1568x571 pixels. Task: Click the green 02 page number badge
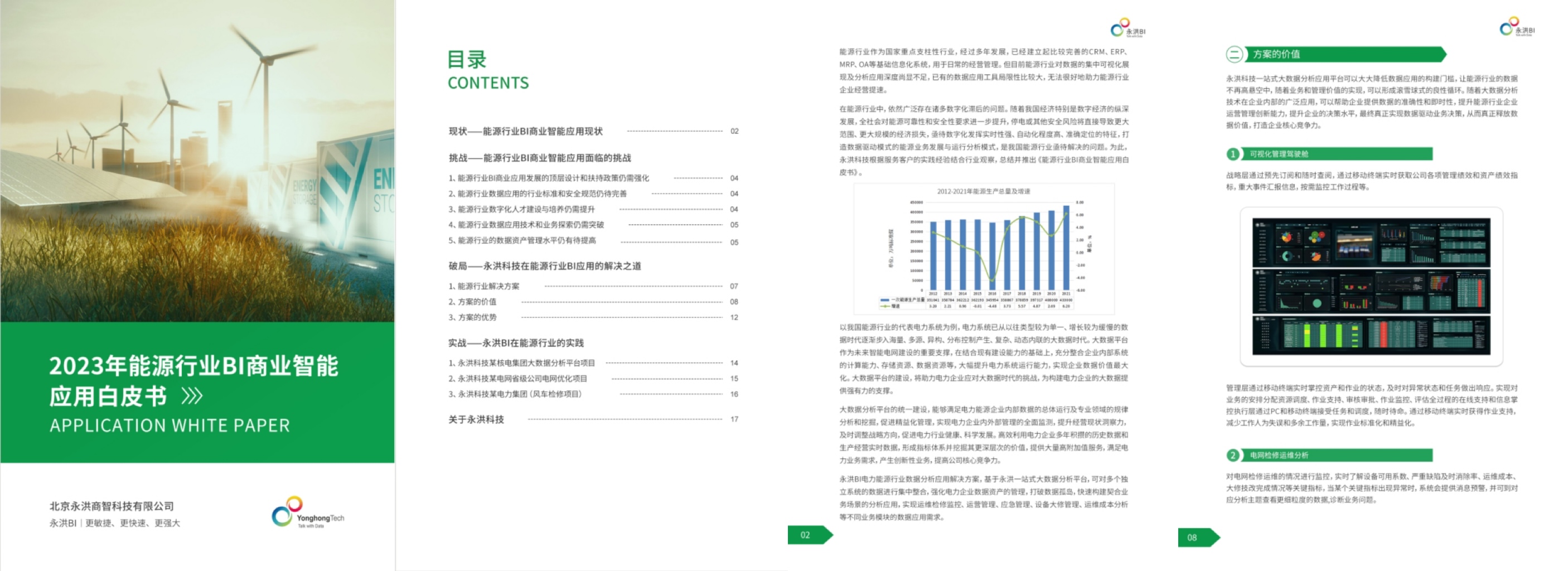tap(810, 534)
